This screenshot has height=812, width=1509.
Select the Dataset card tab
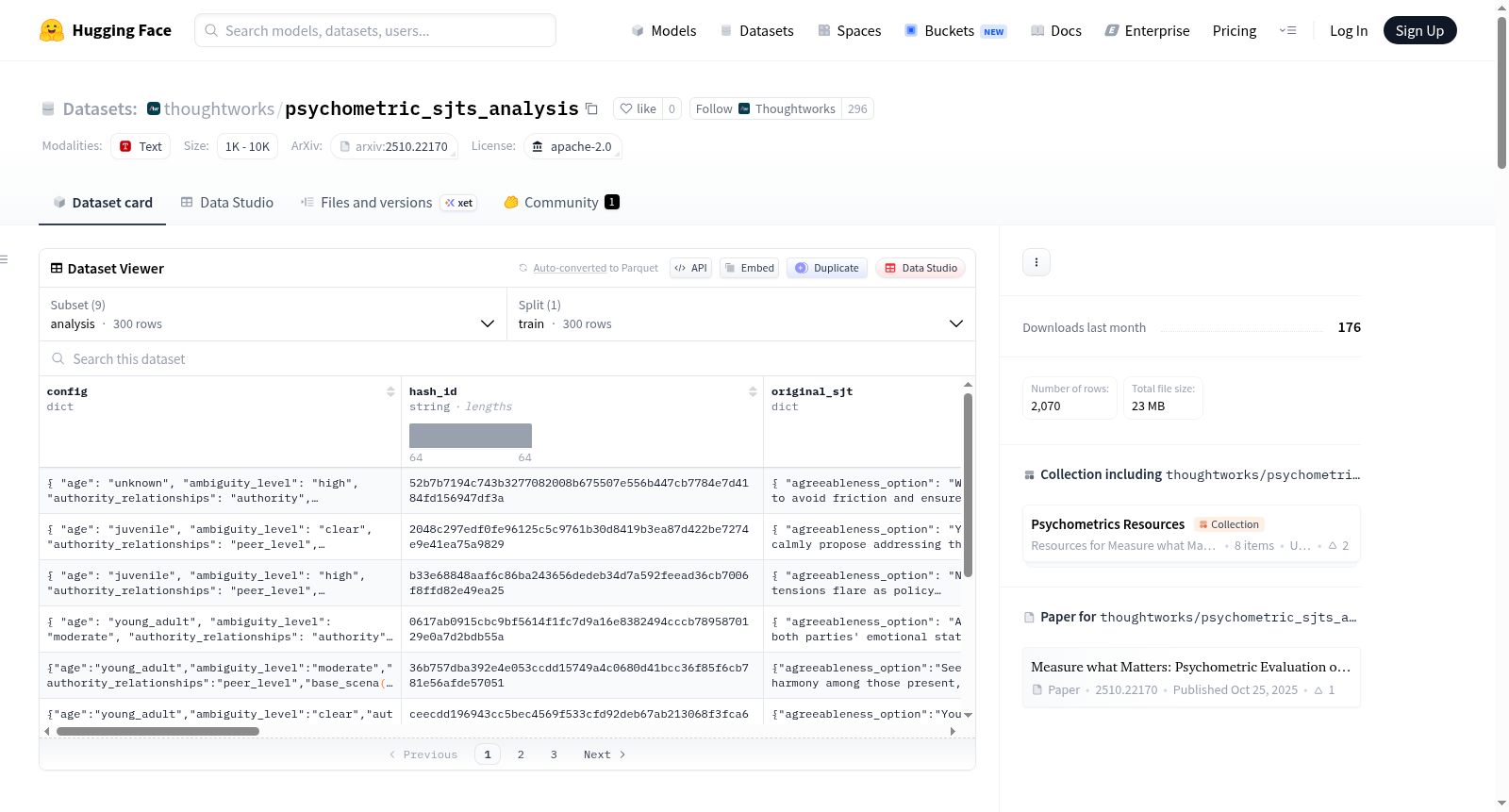pos(103,203)
